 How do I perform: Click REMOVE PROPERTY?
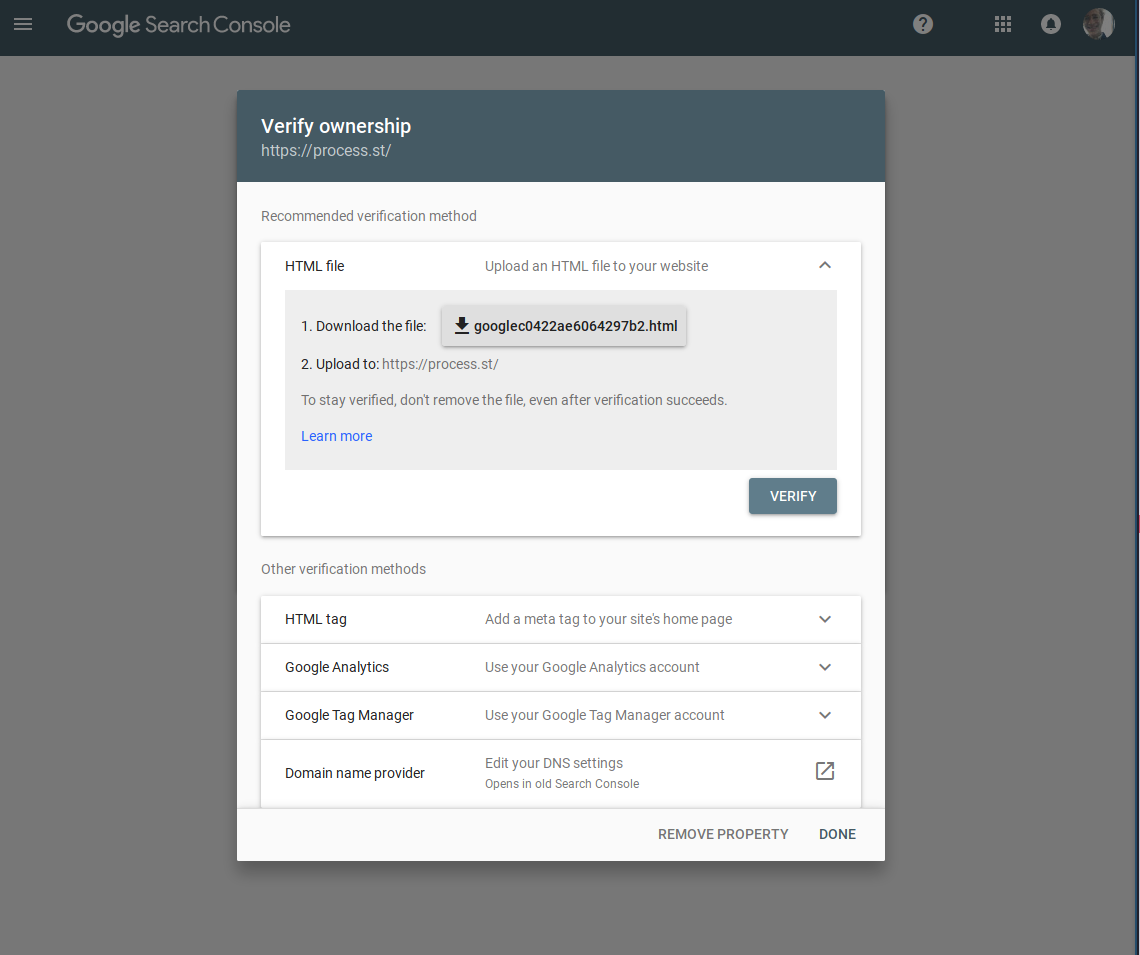click(723, 834)
